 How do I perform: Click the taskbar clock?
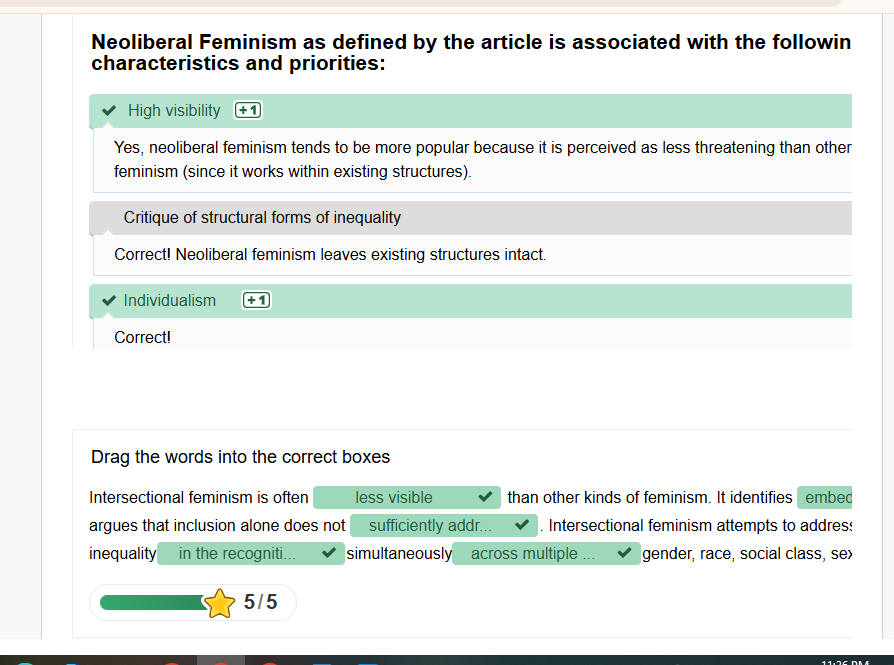[x=843, y=661]
